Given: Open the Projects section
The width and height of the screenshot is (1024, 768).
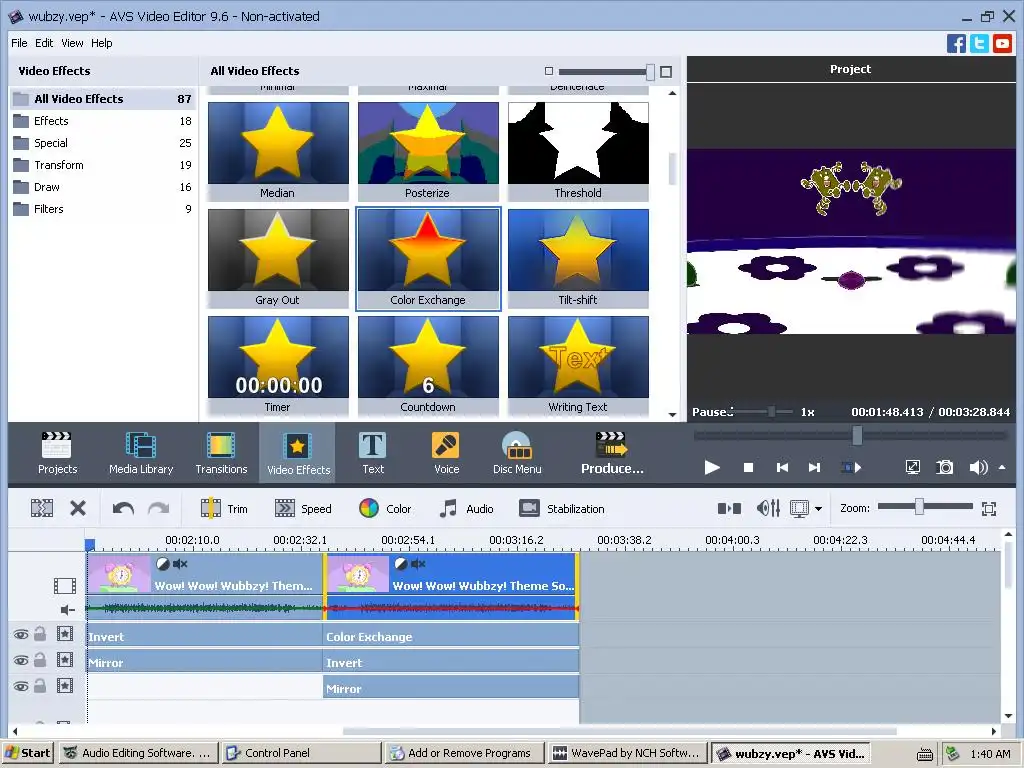Looking at the screenshot, I should pos(57,453).
